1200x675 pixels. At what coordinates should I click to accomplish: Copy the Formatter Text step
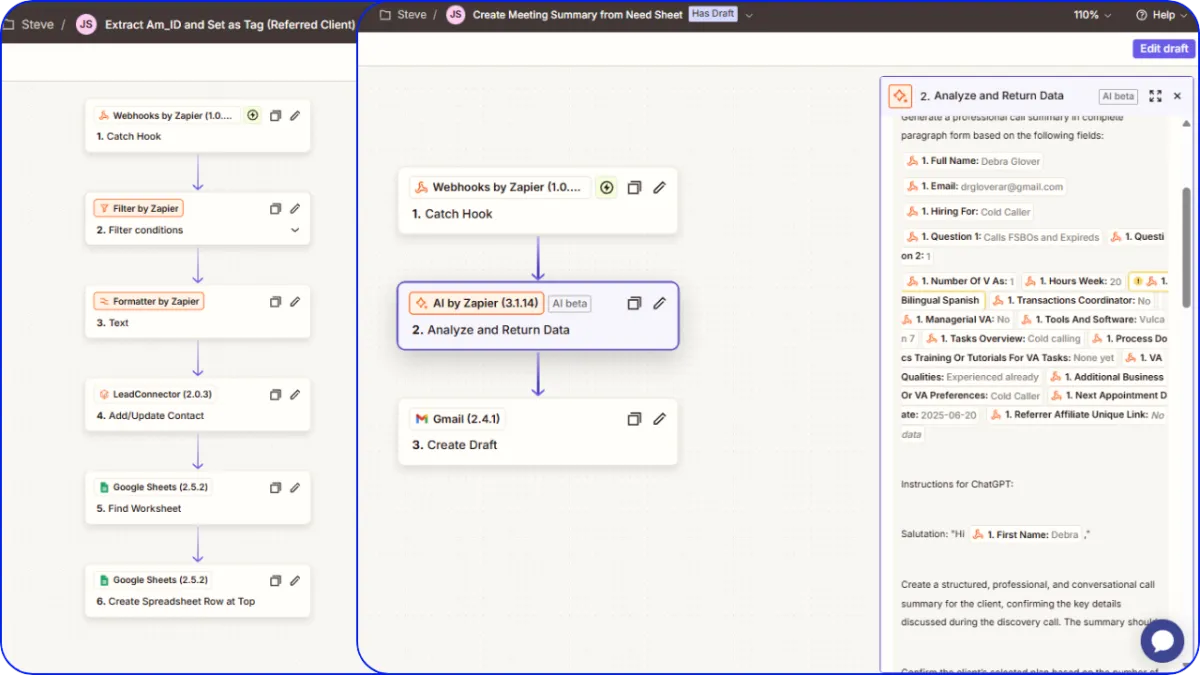(x=275, y=301)
